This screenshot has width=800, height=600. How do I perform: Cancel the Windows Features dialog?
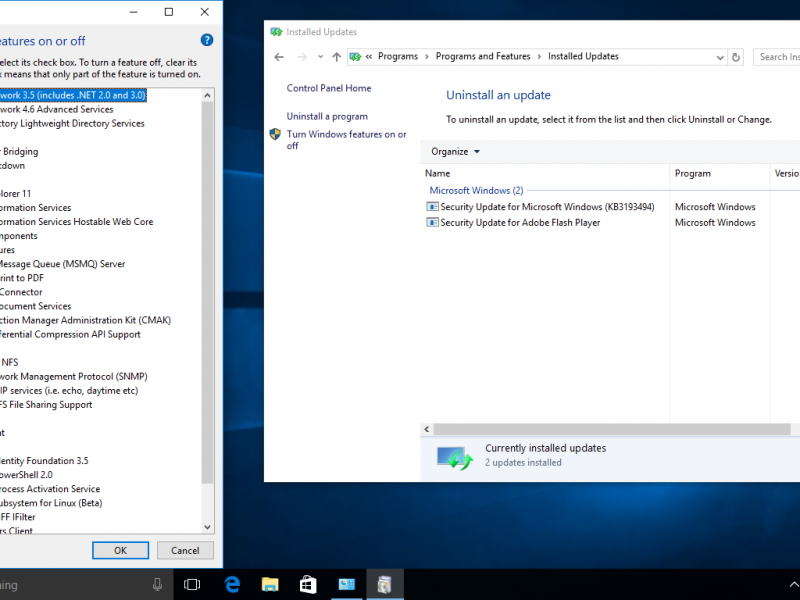(185, 551)
